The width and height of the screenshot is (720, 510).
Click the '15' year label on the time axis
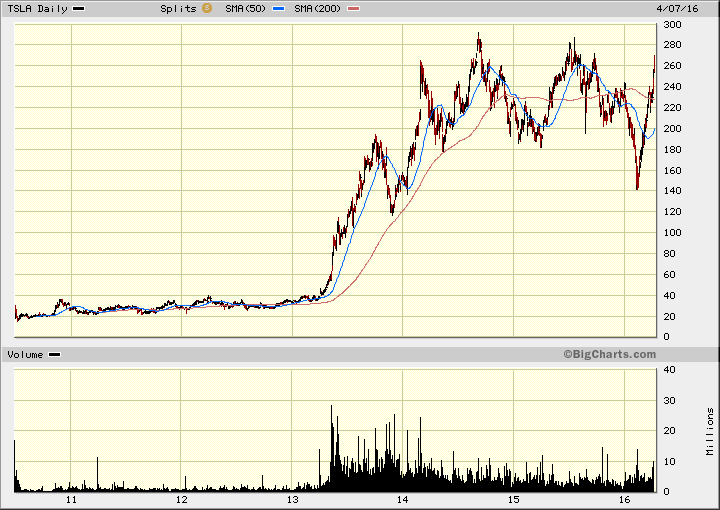tap(513, 499)
